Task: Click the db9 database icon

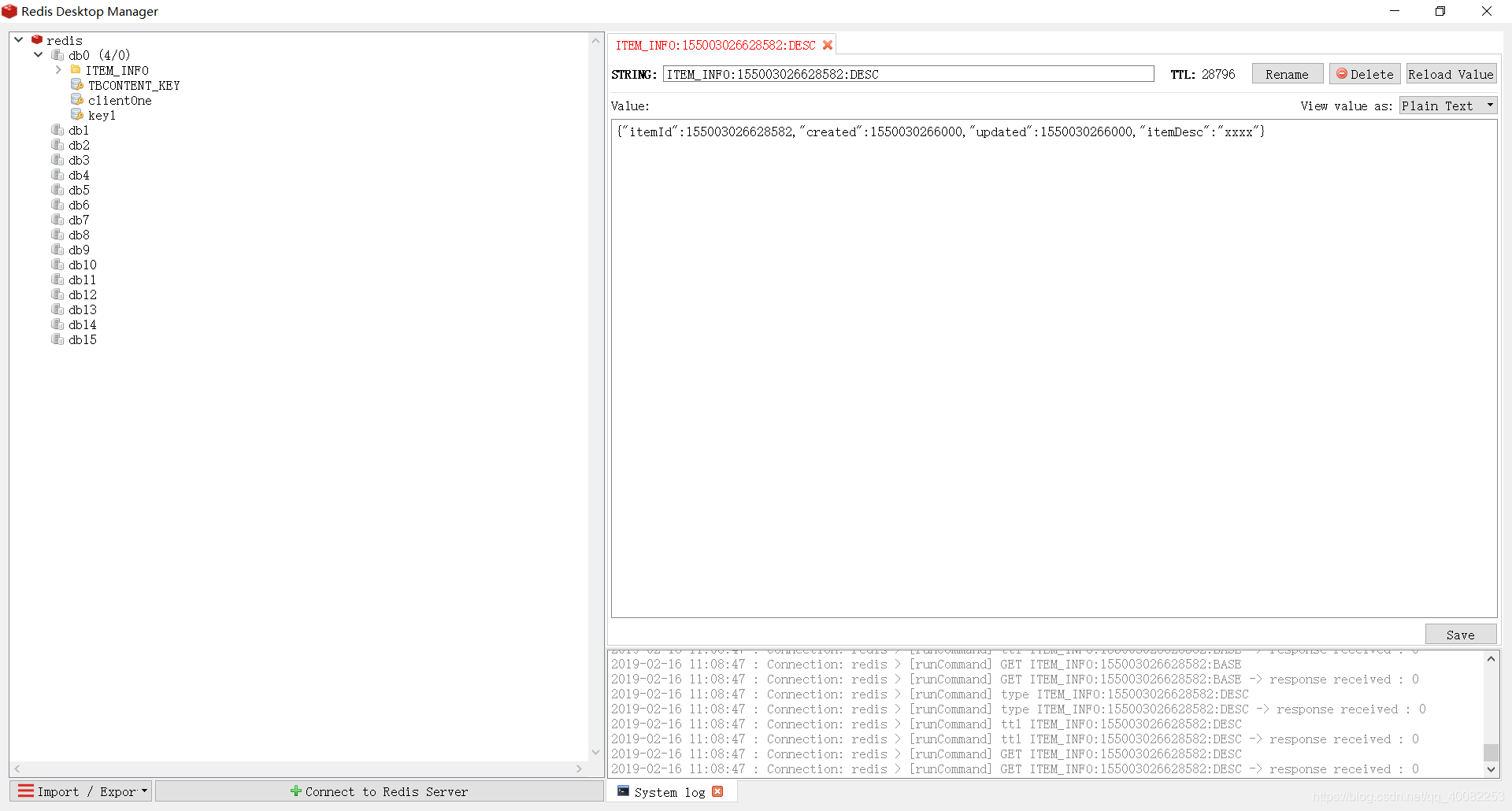Action: pos(57,249)
